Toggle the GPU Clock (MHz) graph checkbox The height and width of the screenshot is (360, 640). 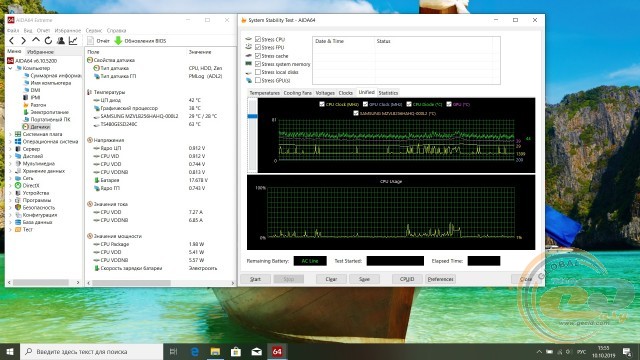[x=365, y=104]
